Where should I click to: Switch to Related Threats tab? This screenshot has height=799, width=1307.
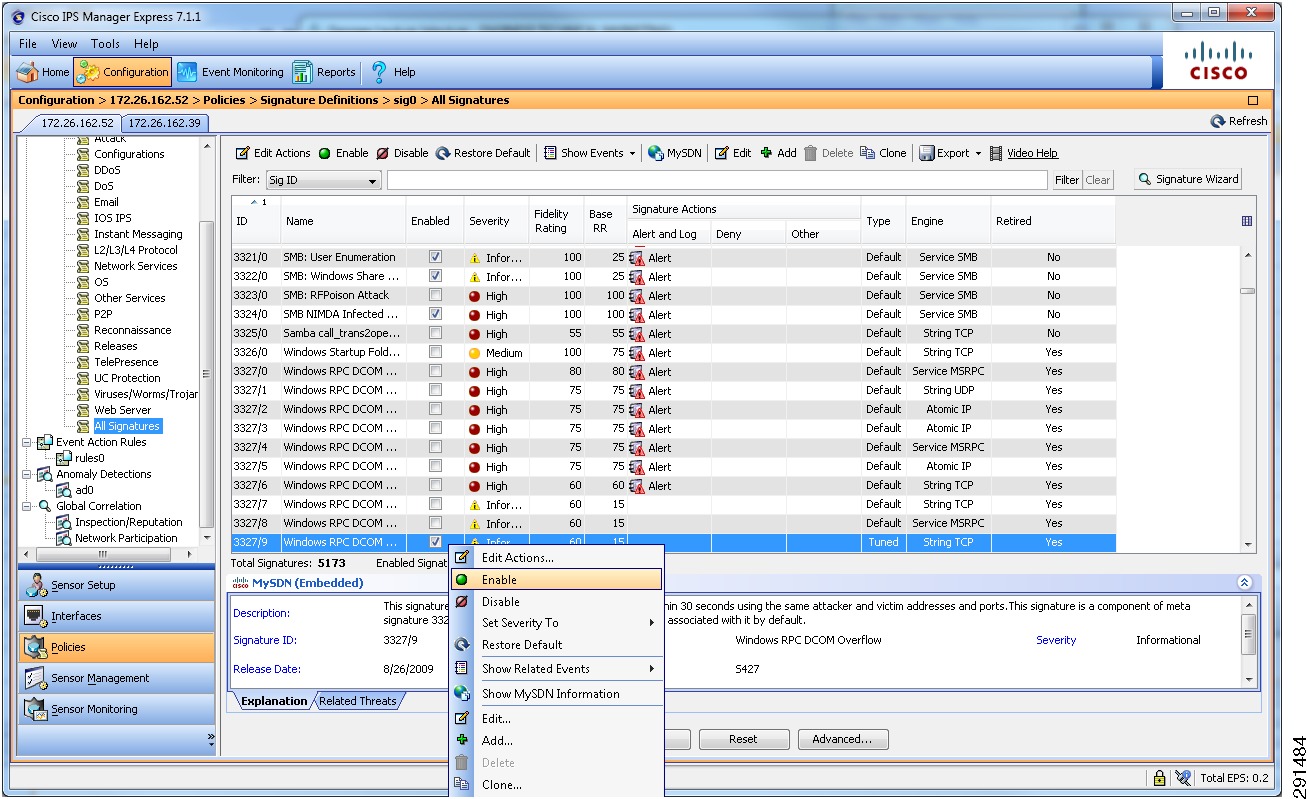click(357, 701)
